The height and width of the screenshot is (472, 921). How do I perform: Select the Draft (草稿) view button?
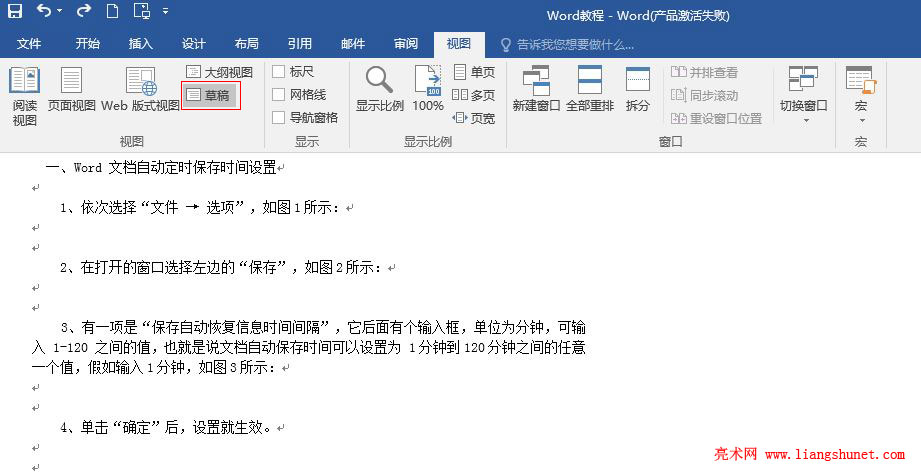(210, 95)
